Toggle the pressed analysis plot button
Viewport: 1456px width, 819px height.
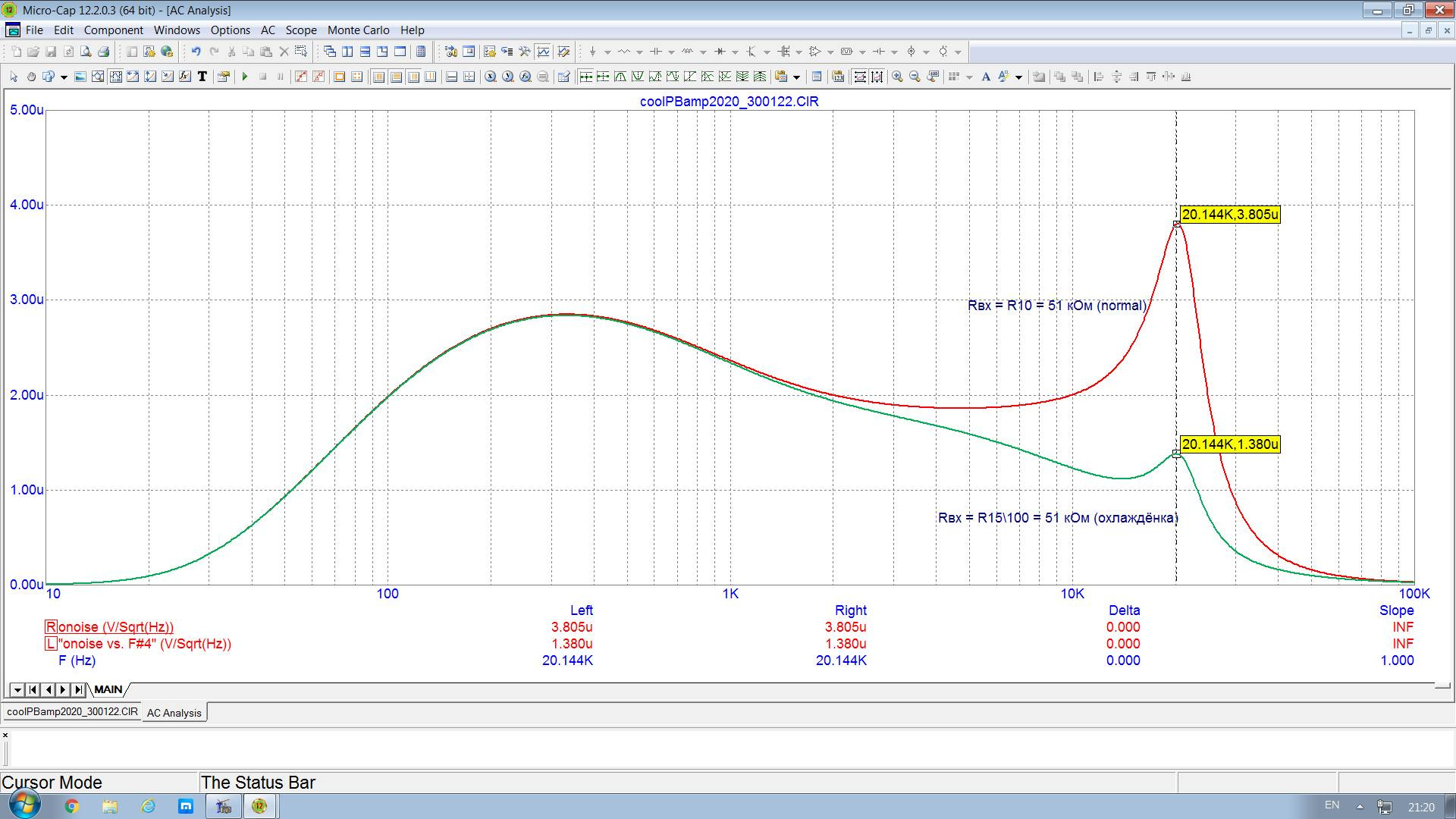pyautogui.click(x=544, y=52)
